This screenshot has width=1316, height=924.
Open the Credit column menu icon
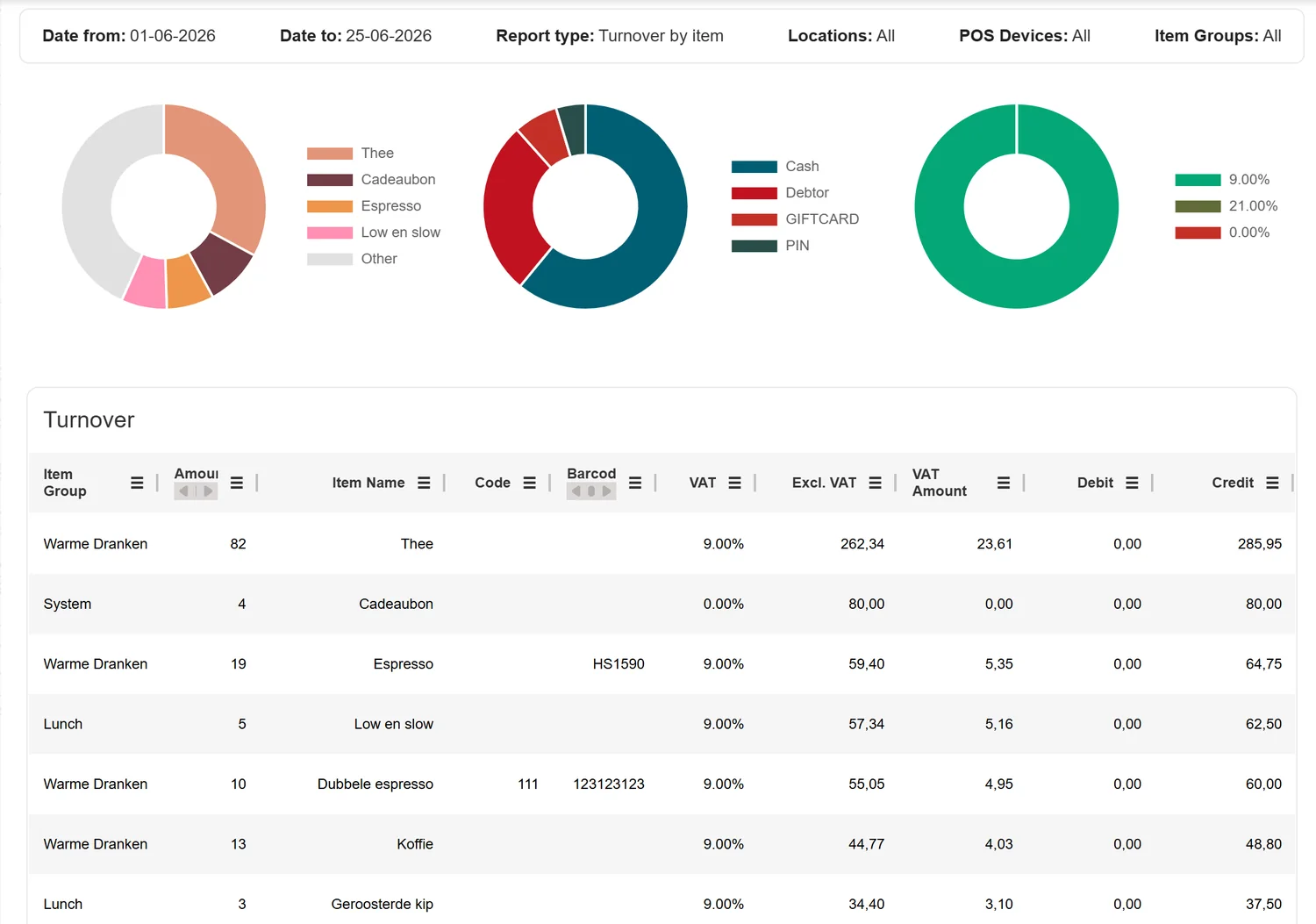[x=1272, y=483]
